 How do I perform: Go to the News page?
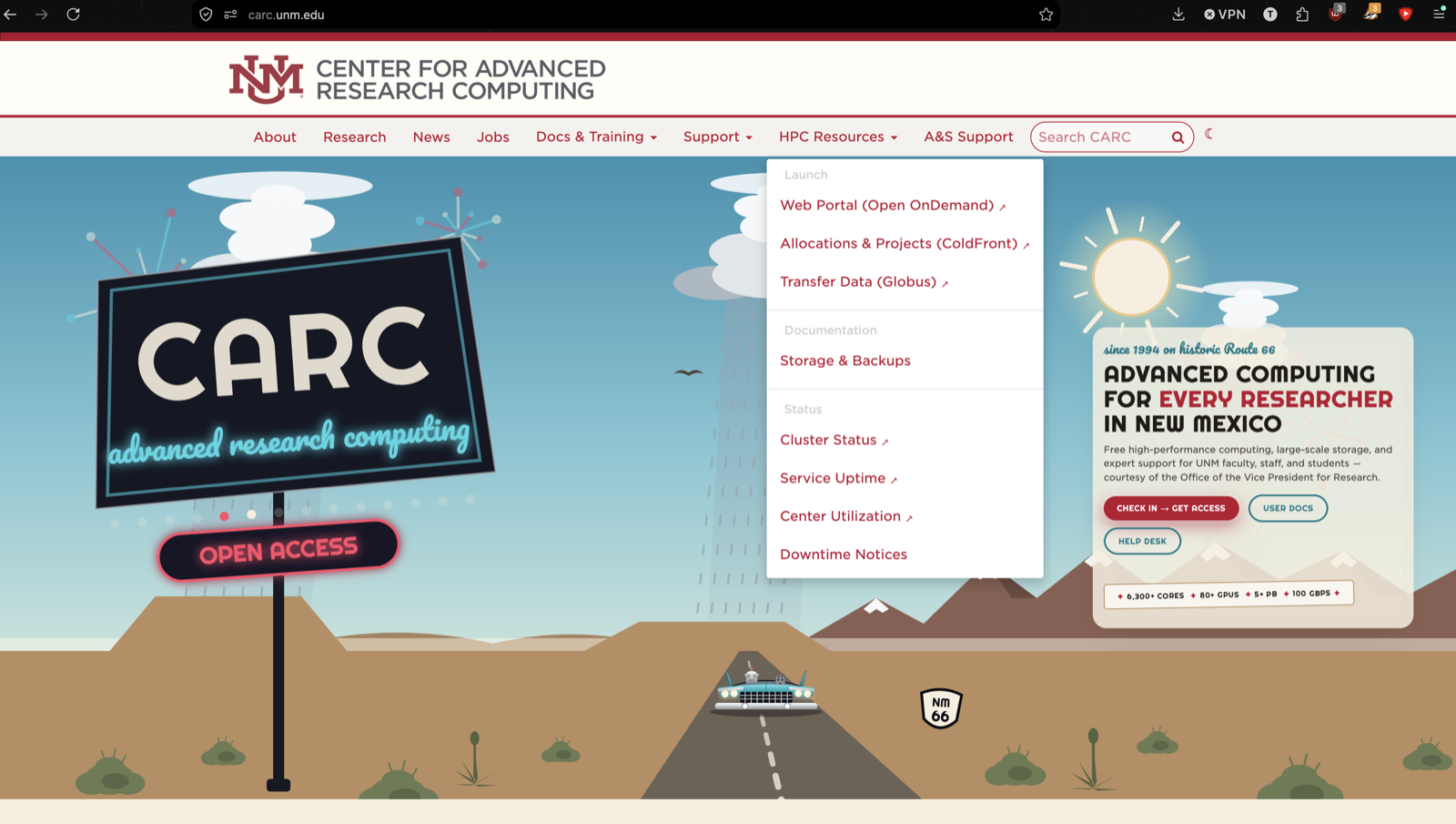[431, 137]
